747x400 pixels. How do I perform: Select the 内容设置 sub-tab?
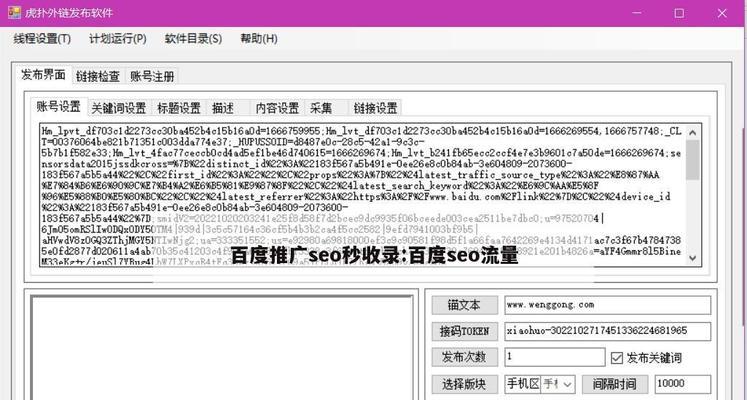[277, 108]
